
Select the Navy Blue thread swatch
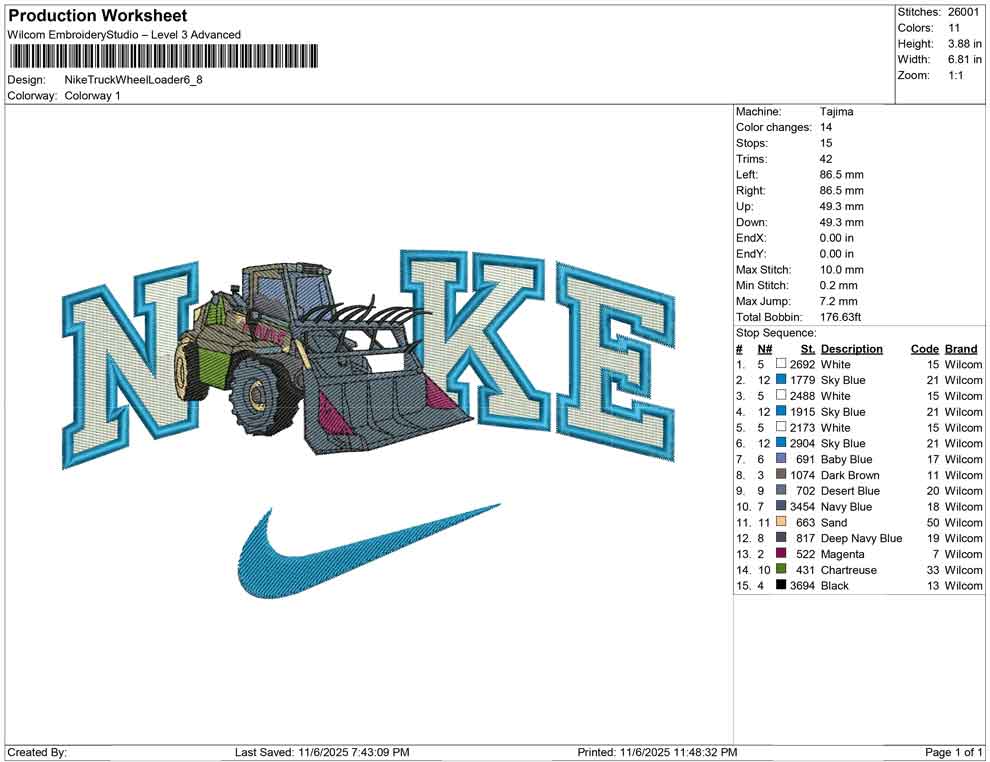tap(780, 507)
